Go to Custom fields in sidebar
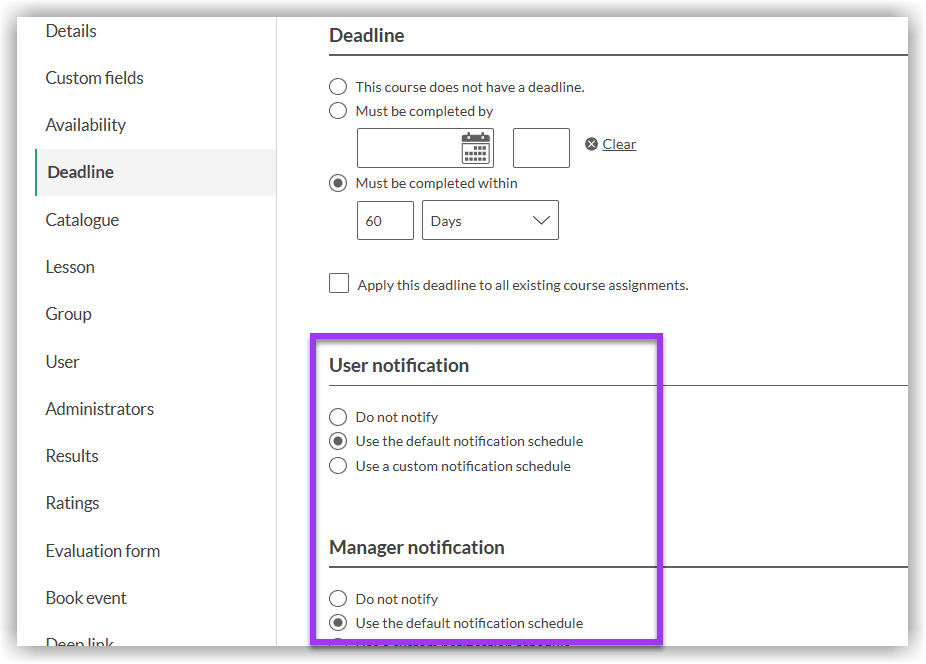 [94, 78]
